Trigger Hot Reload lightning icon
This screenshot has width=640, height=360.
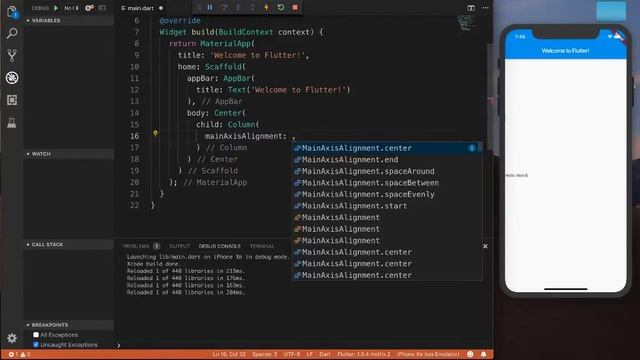(266, 7)
